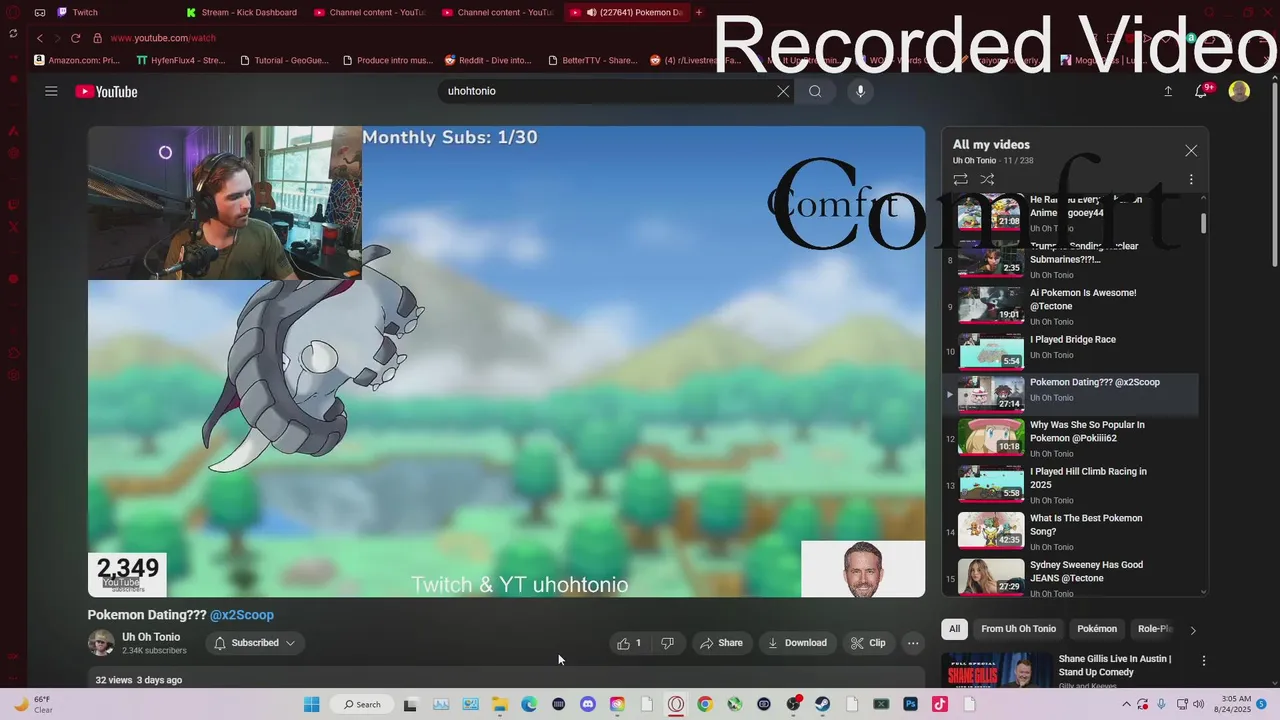This screenshot has height=720, width=1280.
Task: Open the account avatar menu
Action: pyautogui.click(x=1239, y=91)
